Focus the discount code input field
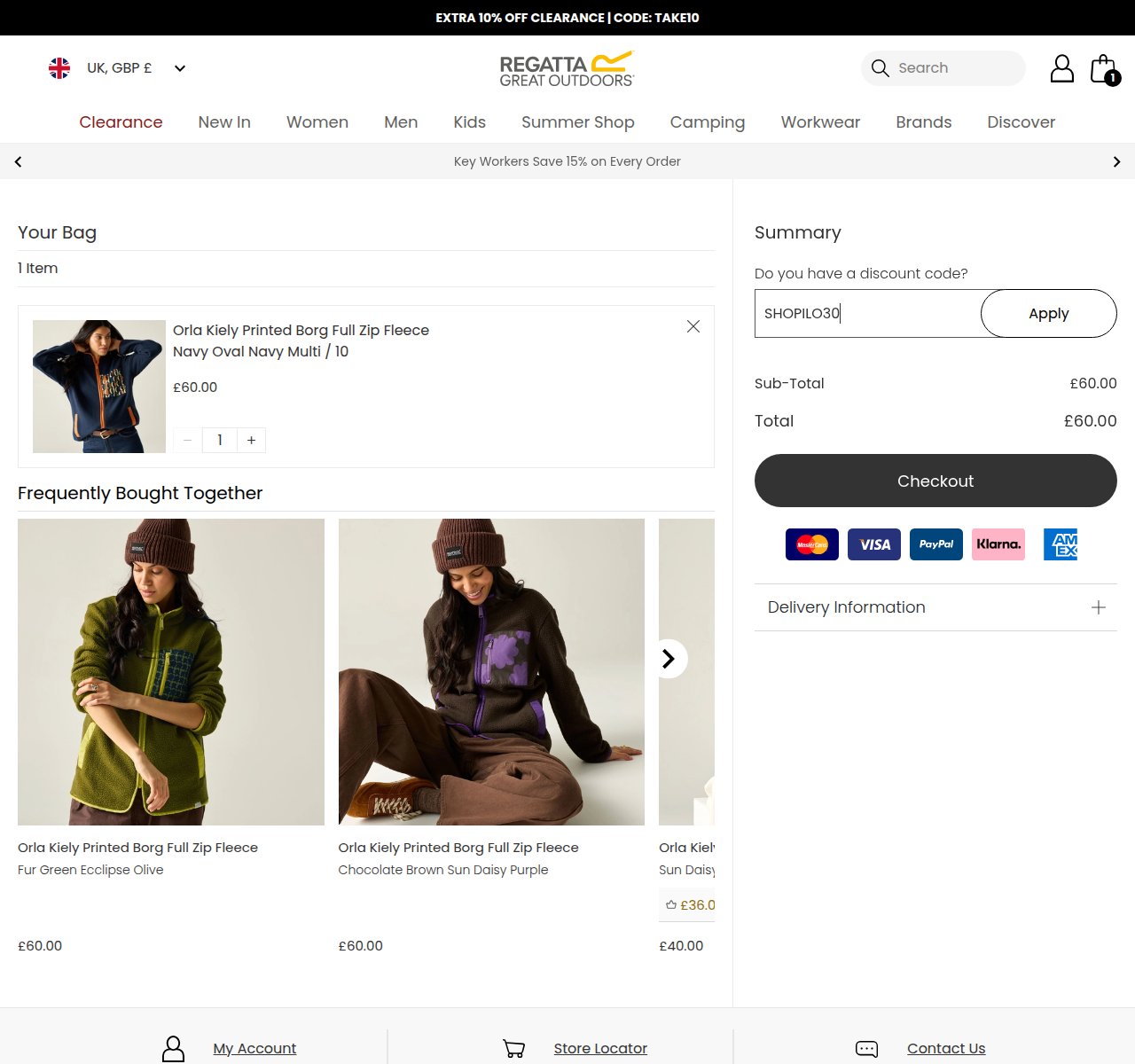This screenshot has width=1135, height=1064. (867, 313)
